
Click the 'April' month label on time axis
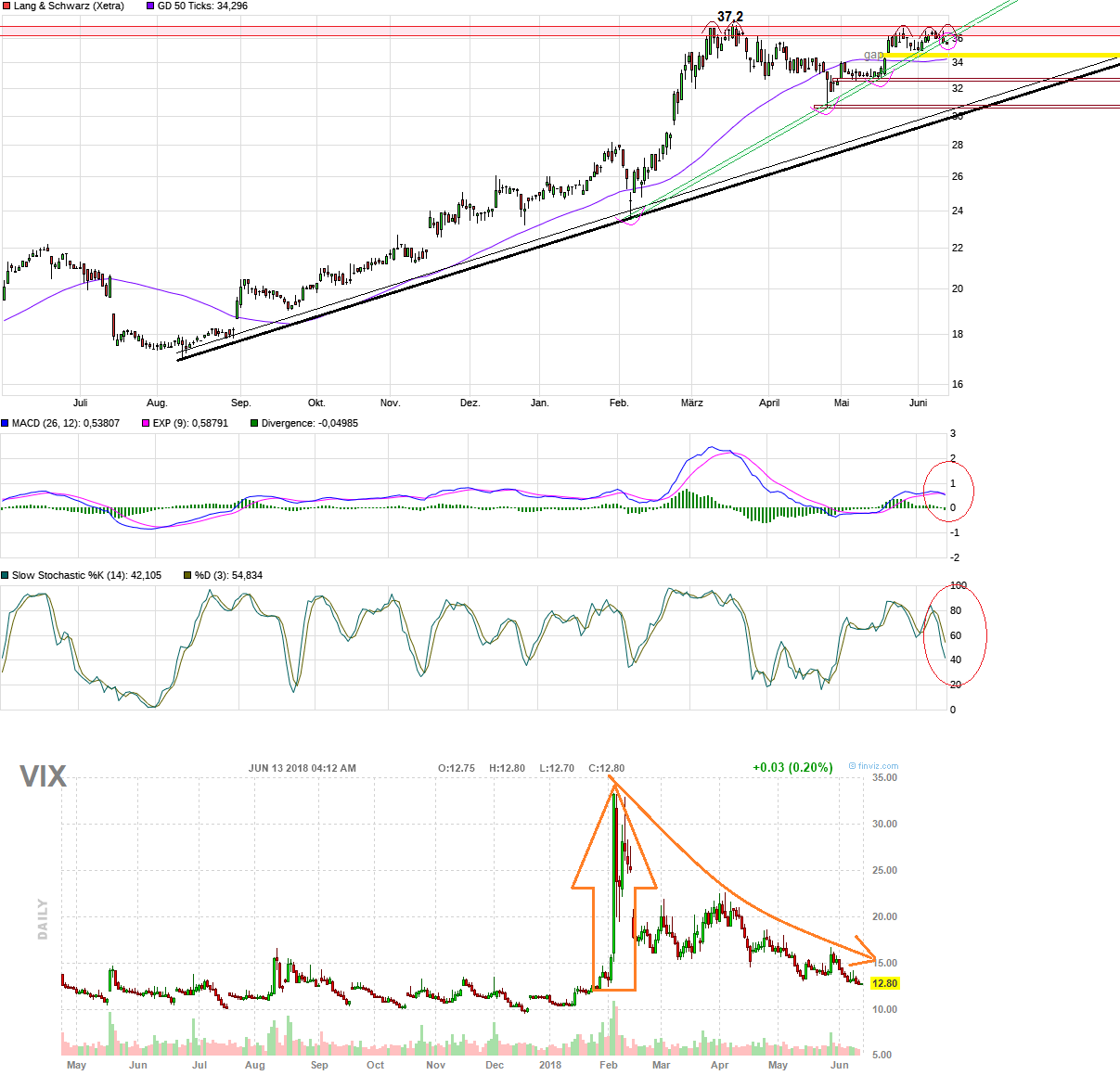click(769, 403)
